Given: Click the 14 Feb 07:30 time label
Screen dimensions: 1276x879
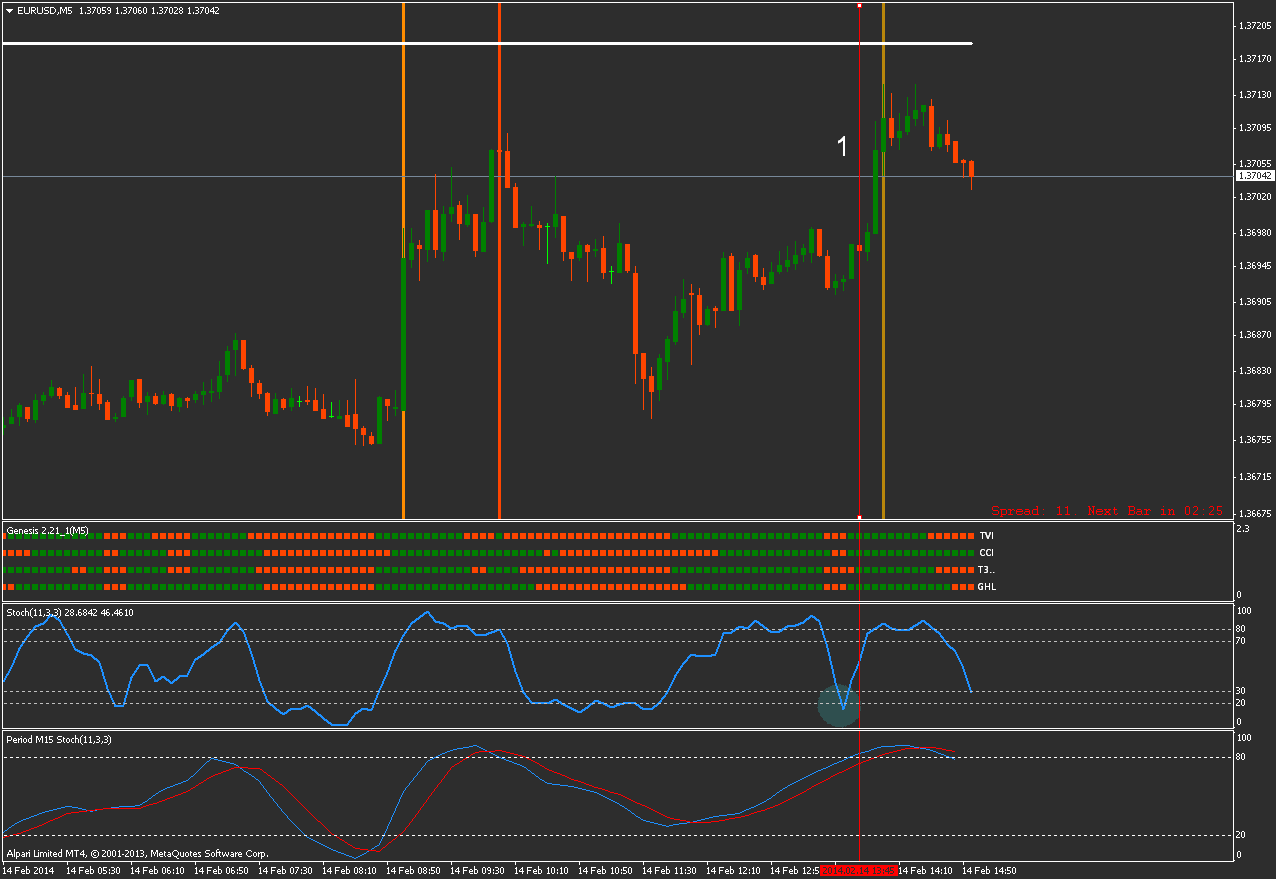Looking at the screenshot, I should tap(285, 871).
